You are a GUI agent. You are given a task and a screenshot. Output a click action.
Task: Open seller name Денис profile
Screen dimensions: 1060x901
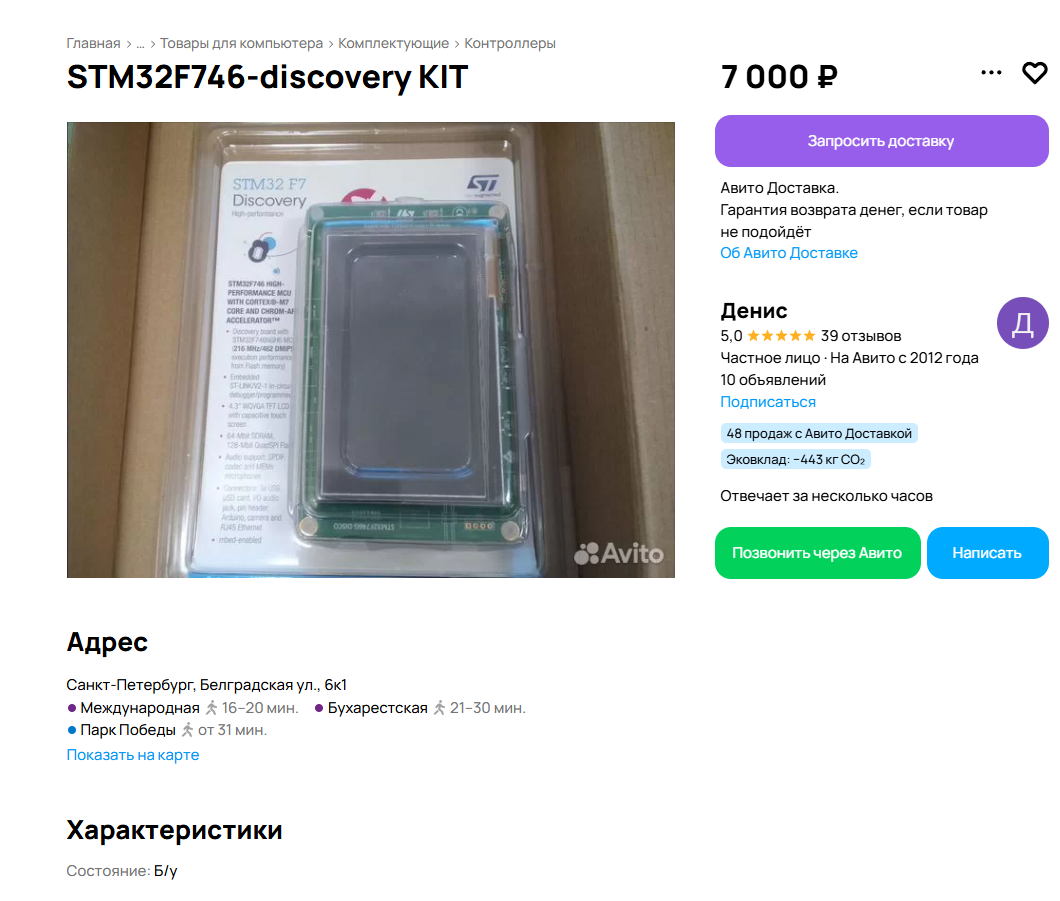754,310
